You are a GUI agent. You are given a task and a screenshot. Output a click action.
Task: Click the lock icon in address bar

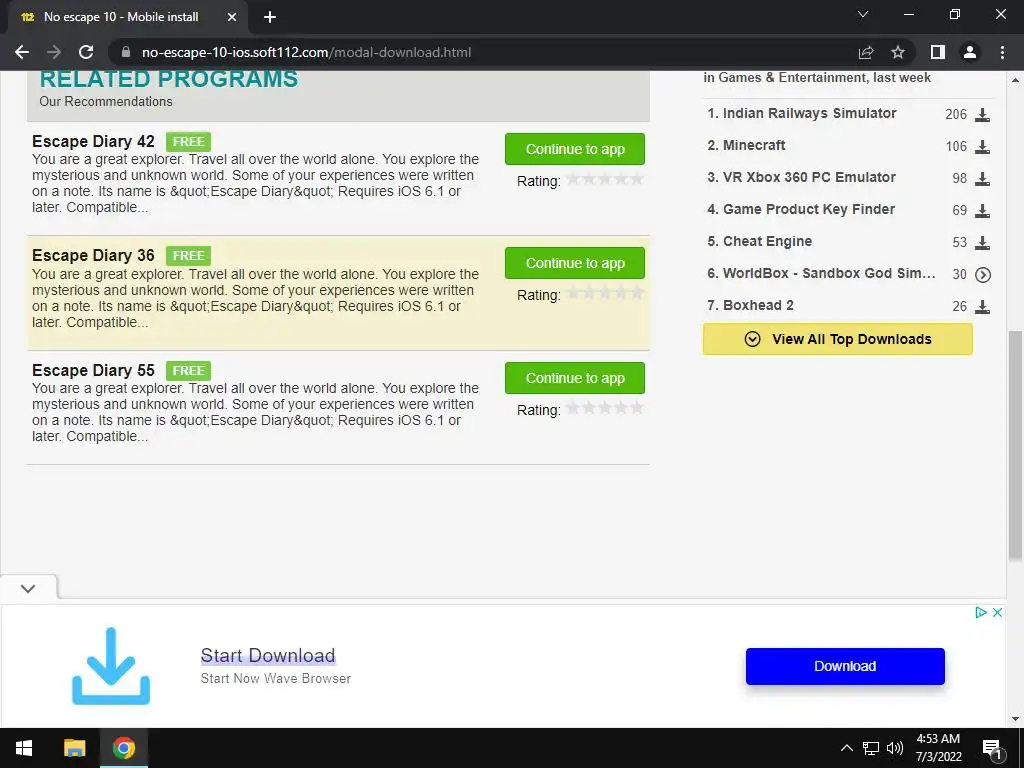126,52
